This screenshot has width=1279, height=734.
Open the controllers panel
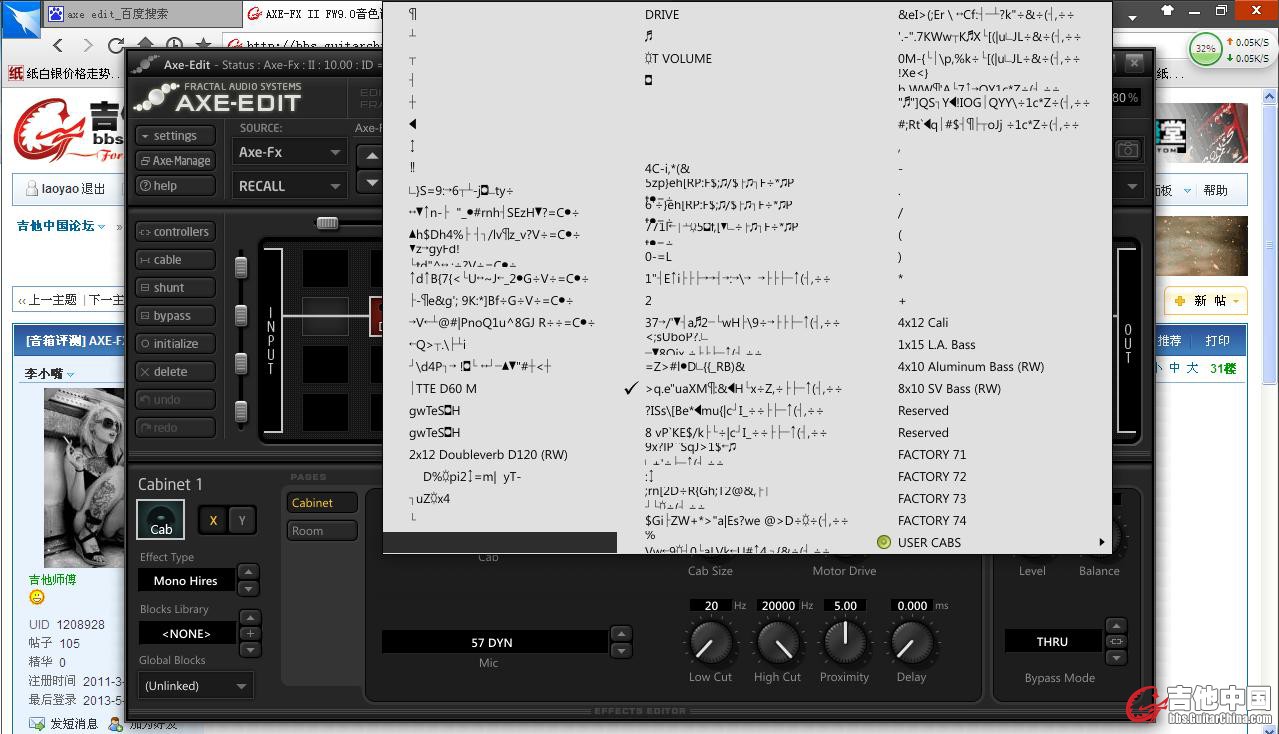coord(176,232)
